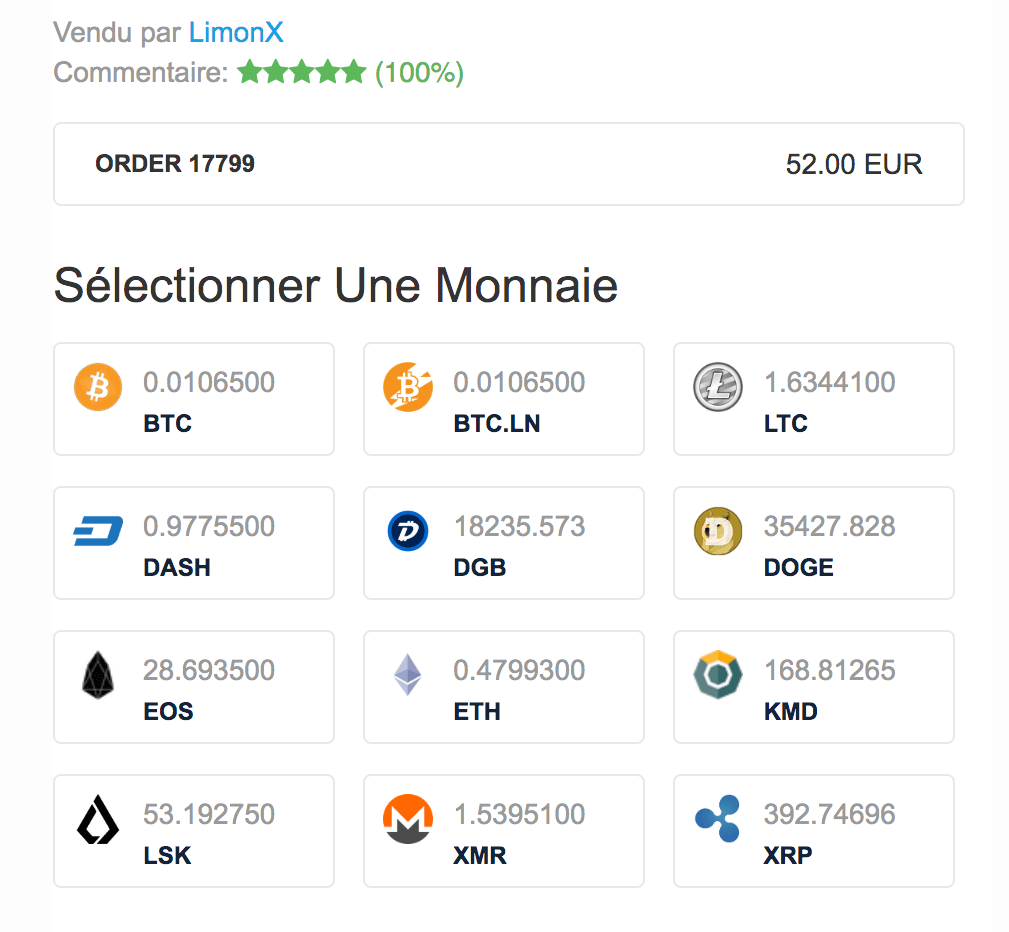Choose the 35427.828 DOGE amount

[829, 526]
